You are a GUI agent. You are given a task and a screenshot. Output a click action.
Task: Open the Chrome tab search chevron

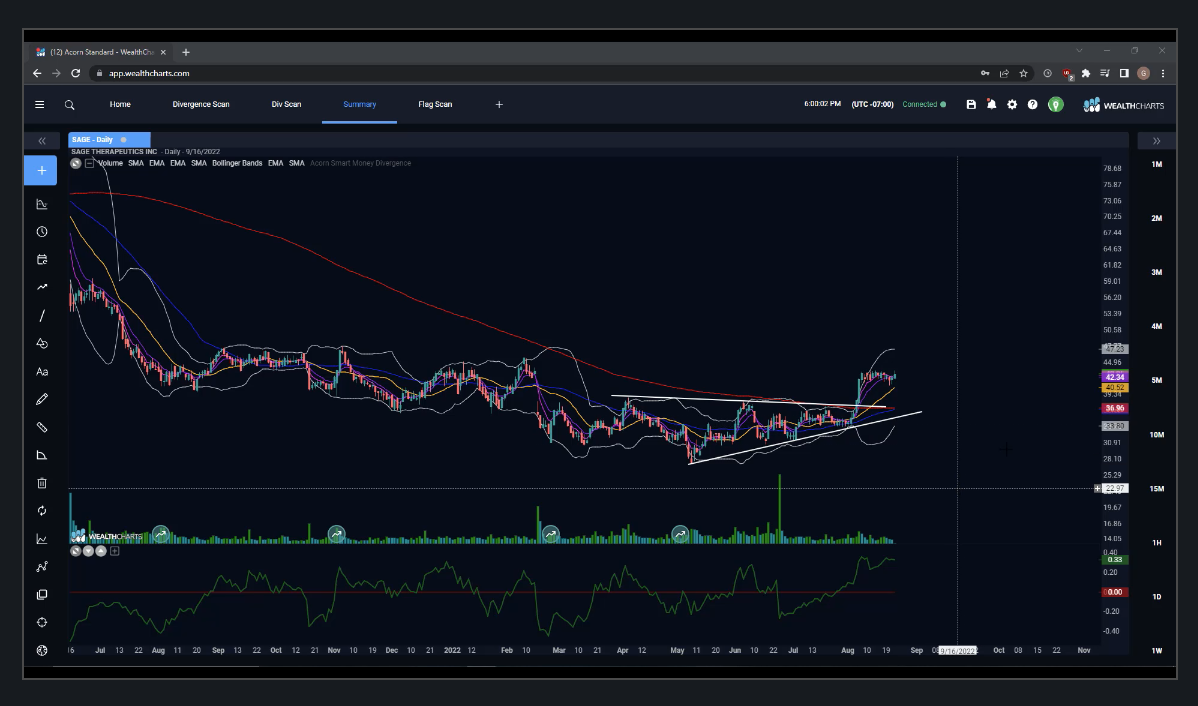[x=1079, y=50]
